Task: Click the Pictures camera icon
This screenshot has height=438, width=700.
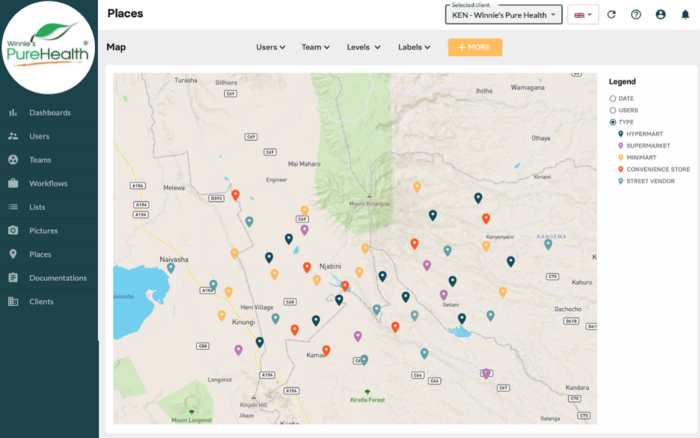Action: [13, 230]
